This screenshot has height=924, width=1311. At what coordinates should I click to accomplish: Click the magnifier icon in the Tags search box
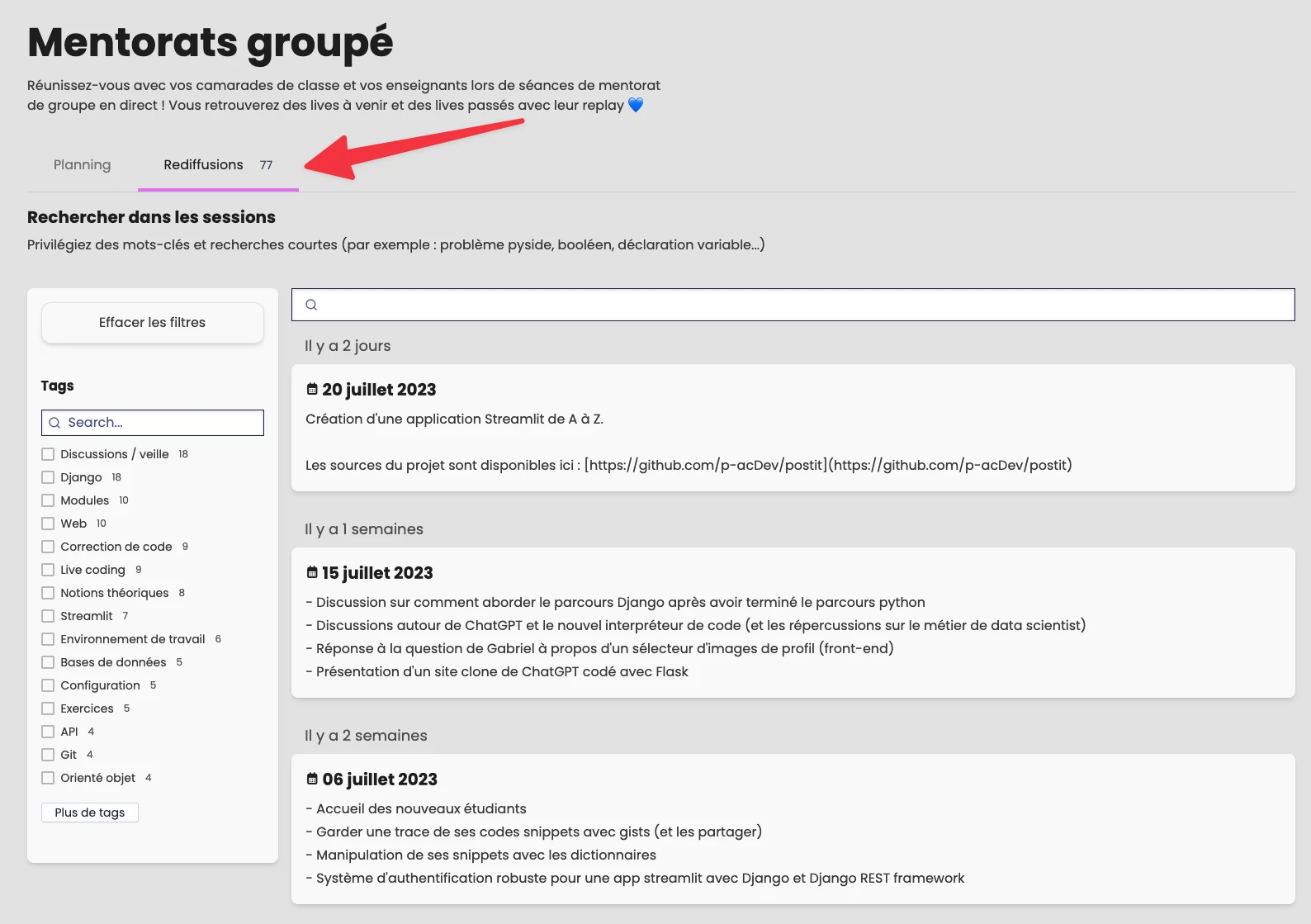[x=54, y=423]
